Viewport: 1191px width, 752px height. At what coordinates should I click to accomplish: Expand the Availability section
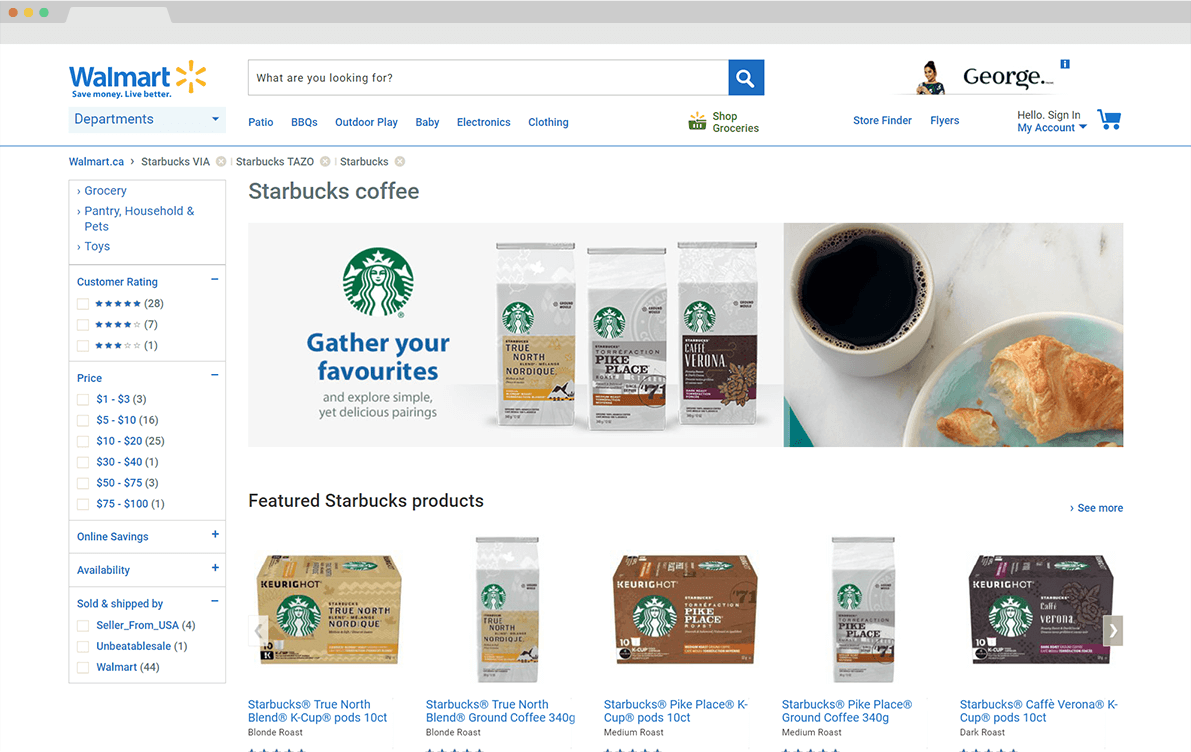pos(215,568)
